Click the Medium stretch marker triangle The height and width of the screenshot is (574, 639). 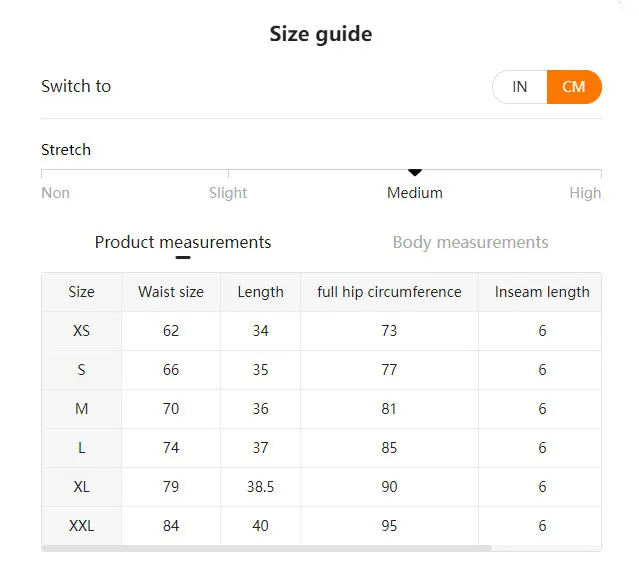pyautogui.click(x=415, y=173)
